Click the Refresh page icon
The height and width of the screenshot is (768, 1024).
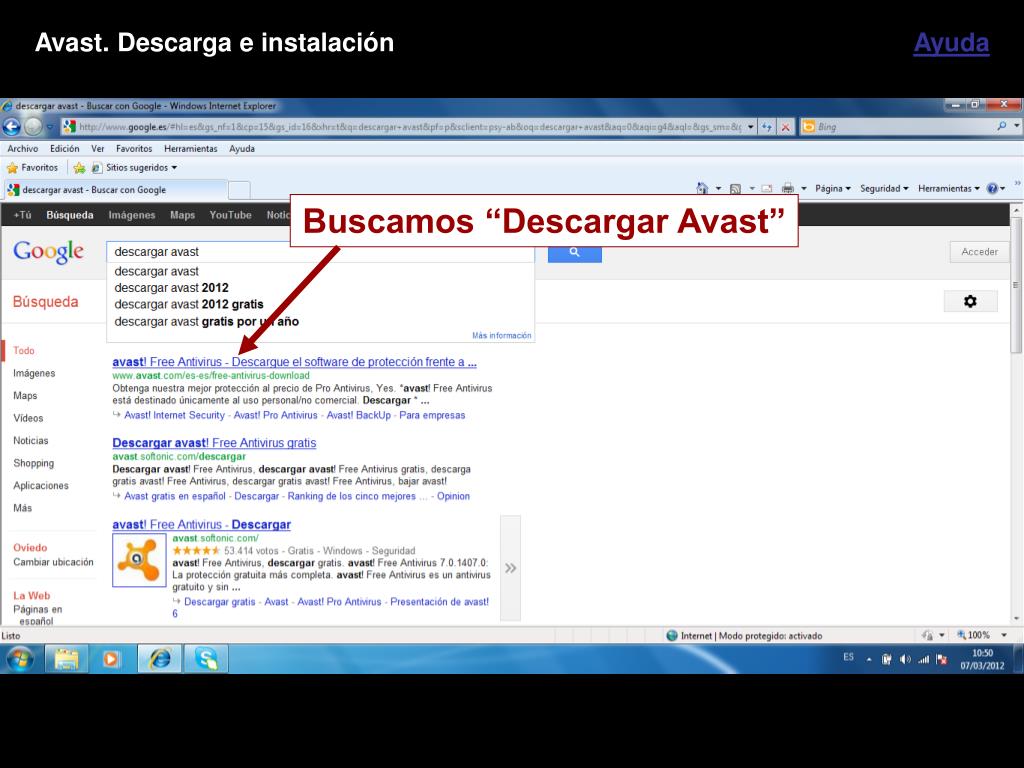coord(767,127)
